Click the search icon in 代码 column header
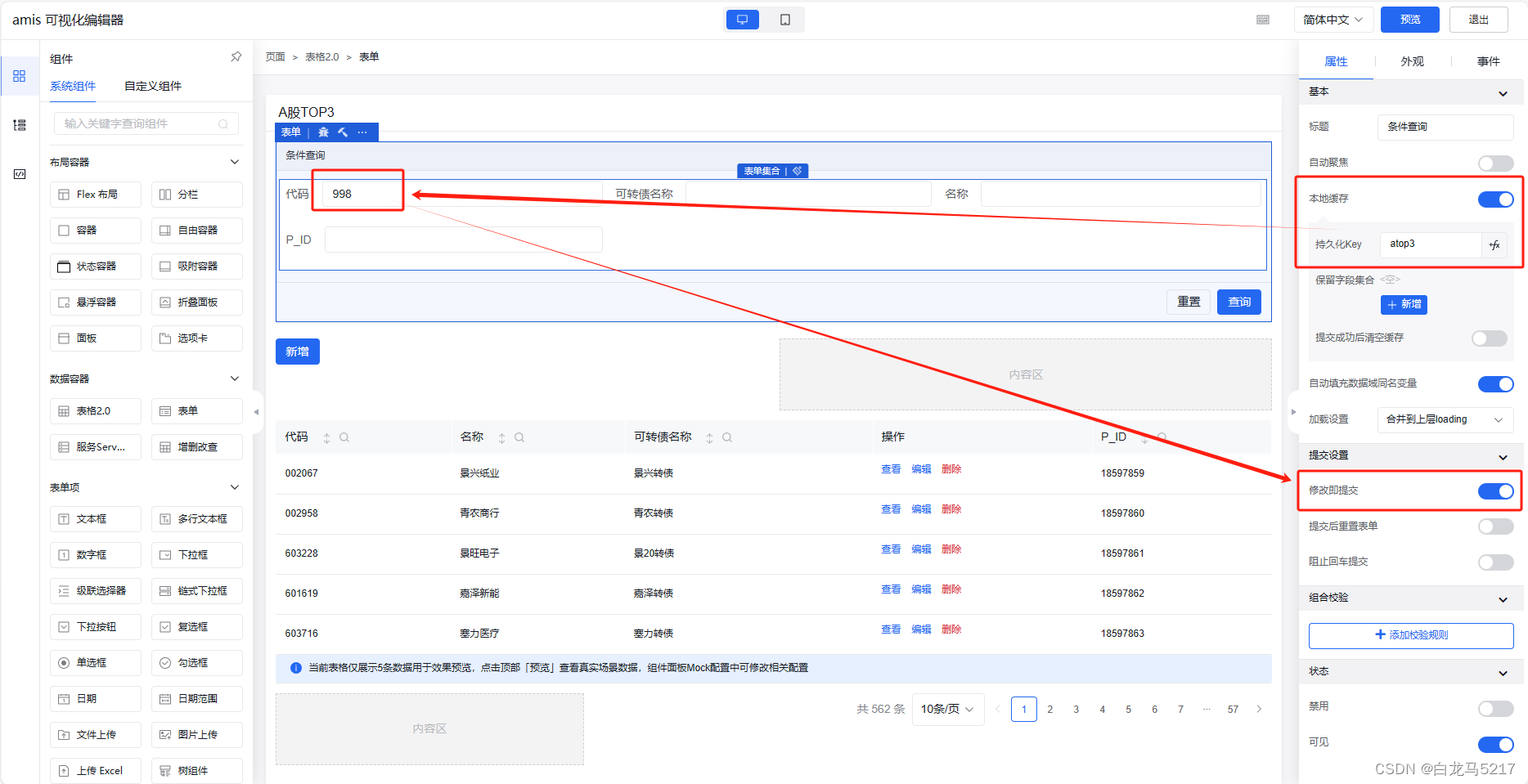Screen dimensions: 1528x784 click(344, 438)
